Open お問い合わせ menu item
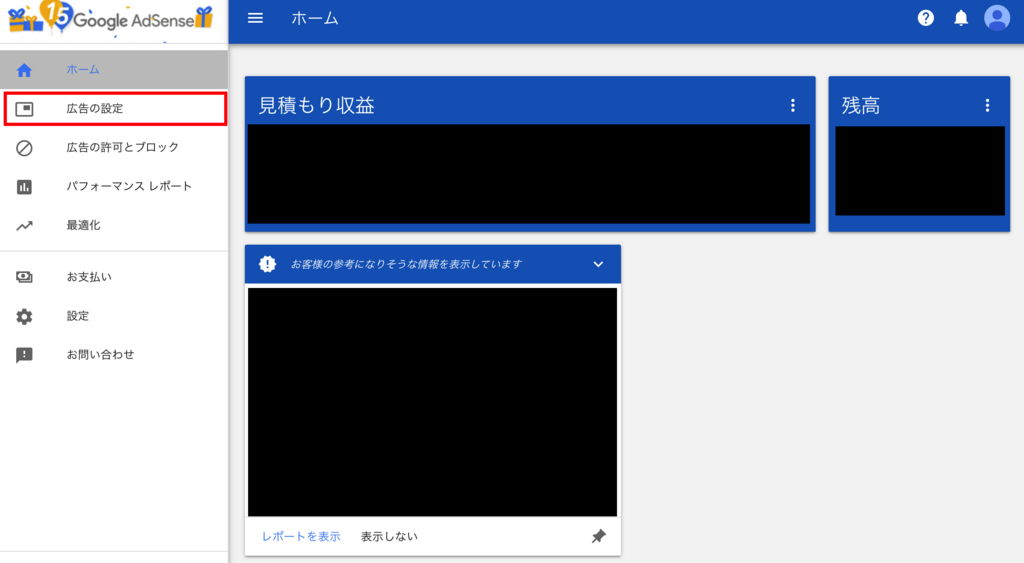The image size is (1024, 563). 114,355
